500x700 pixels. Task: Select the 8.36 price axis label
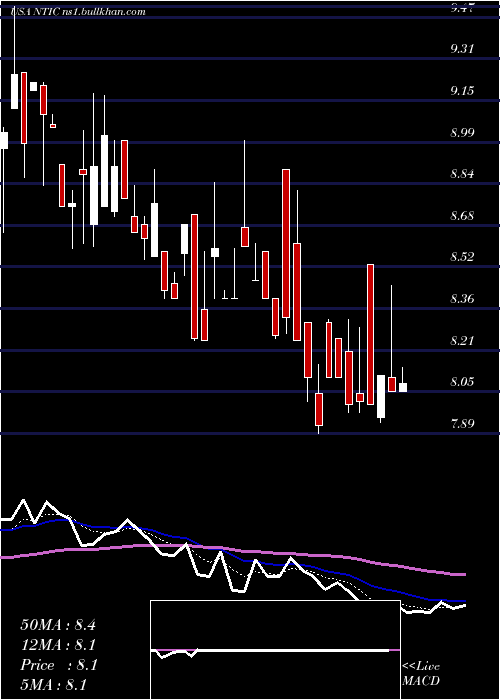[462, 299]
